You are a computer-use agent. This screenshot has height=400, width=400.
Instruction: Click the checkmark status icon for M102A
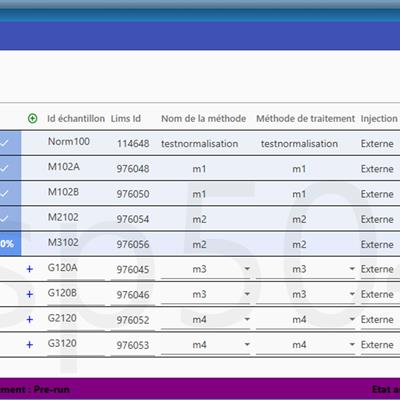pyautogui.click(x=4, y=169)
